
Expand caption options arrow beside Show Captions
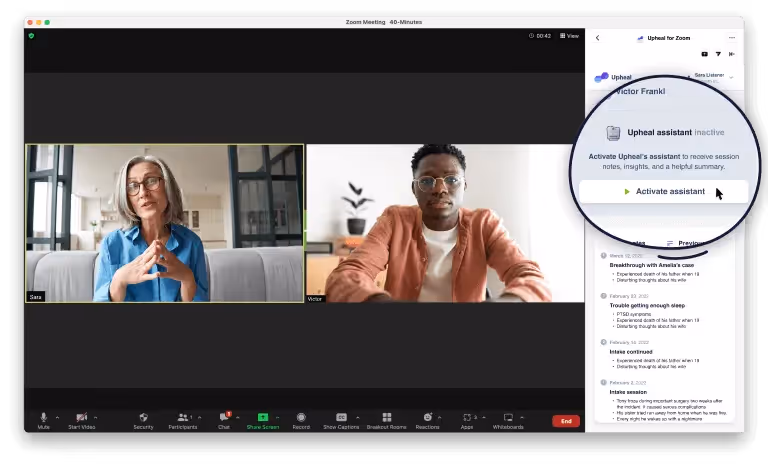tap(358, 417)
